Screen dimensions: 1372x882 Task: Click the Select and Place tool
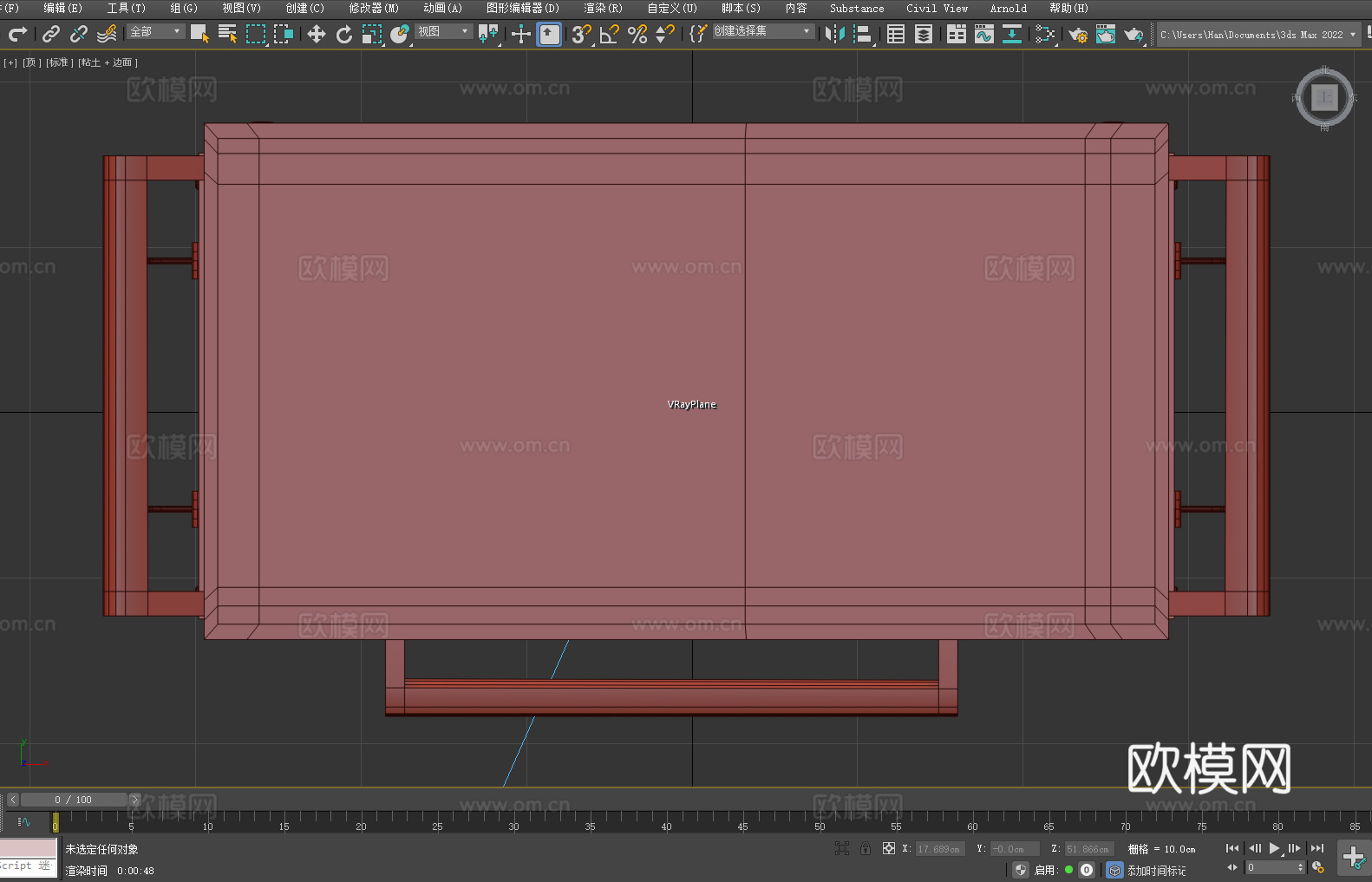click(400, 34)
